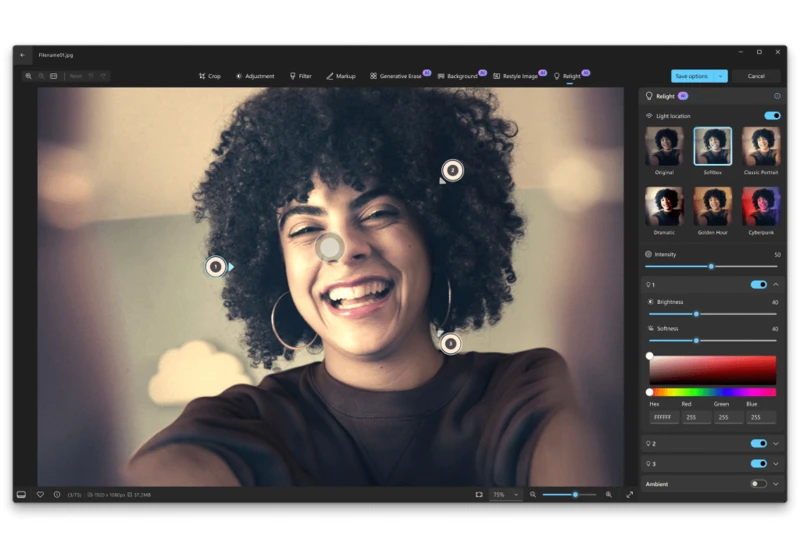Click the Hex color input field
Image resolution: width=800 pixels, height=560 pixels.
(x=664, y=417)
